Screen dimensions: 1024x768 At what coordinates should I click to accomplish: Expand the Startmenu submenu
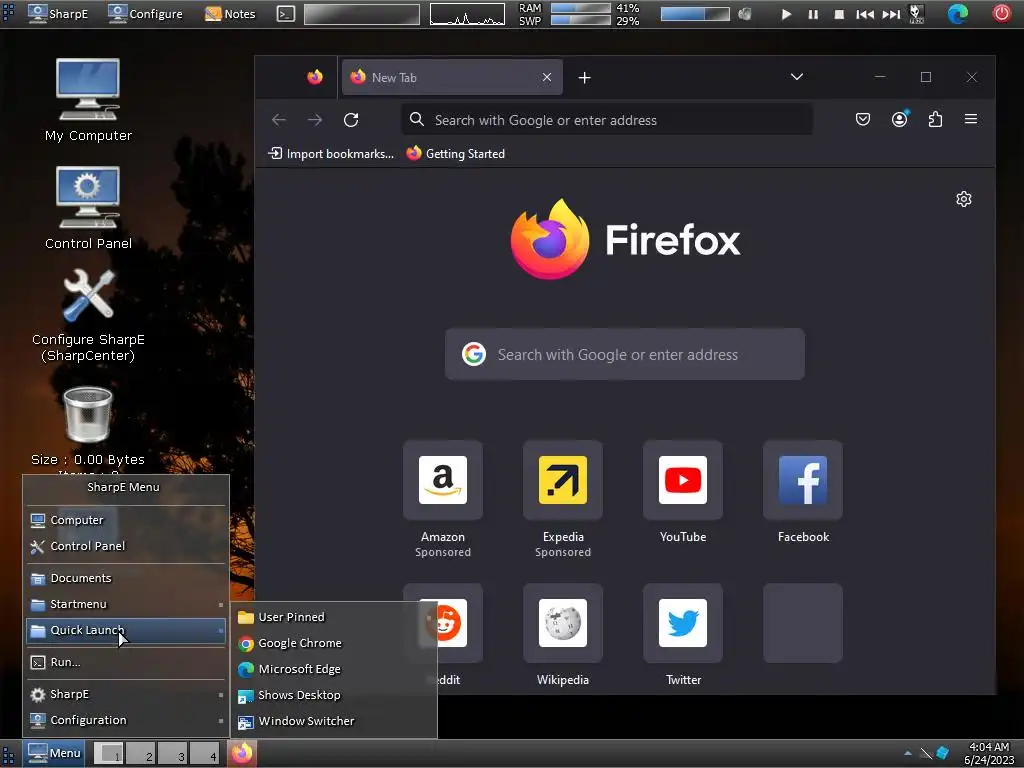tap(126, 604)
